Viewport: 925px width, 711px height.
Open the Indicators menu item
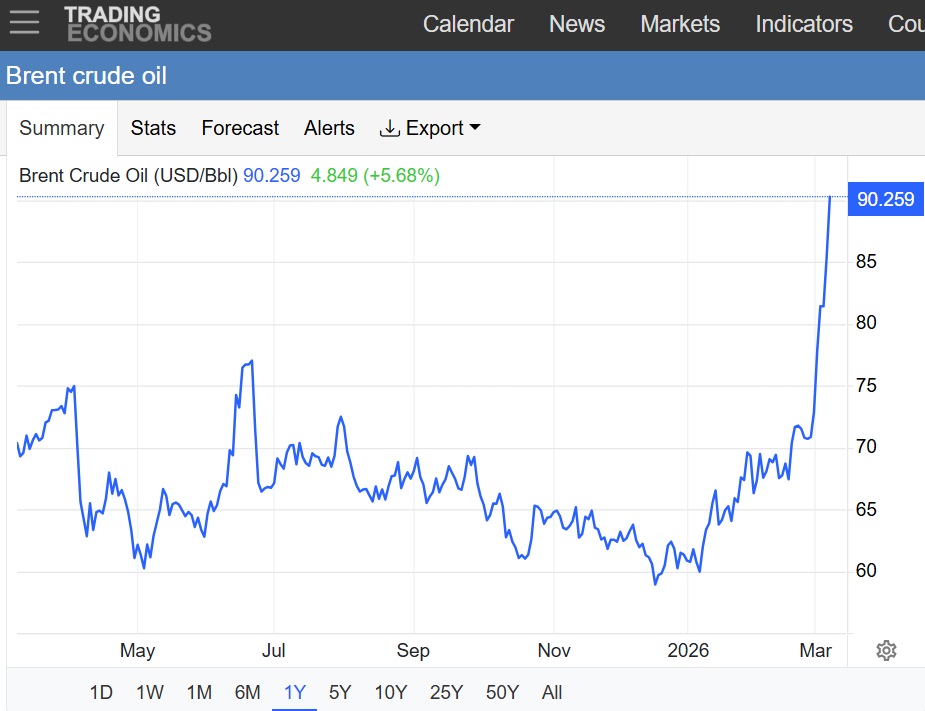pos(804,24)
